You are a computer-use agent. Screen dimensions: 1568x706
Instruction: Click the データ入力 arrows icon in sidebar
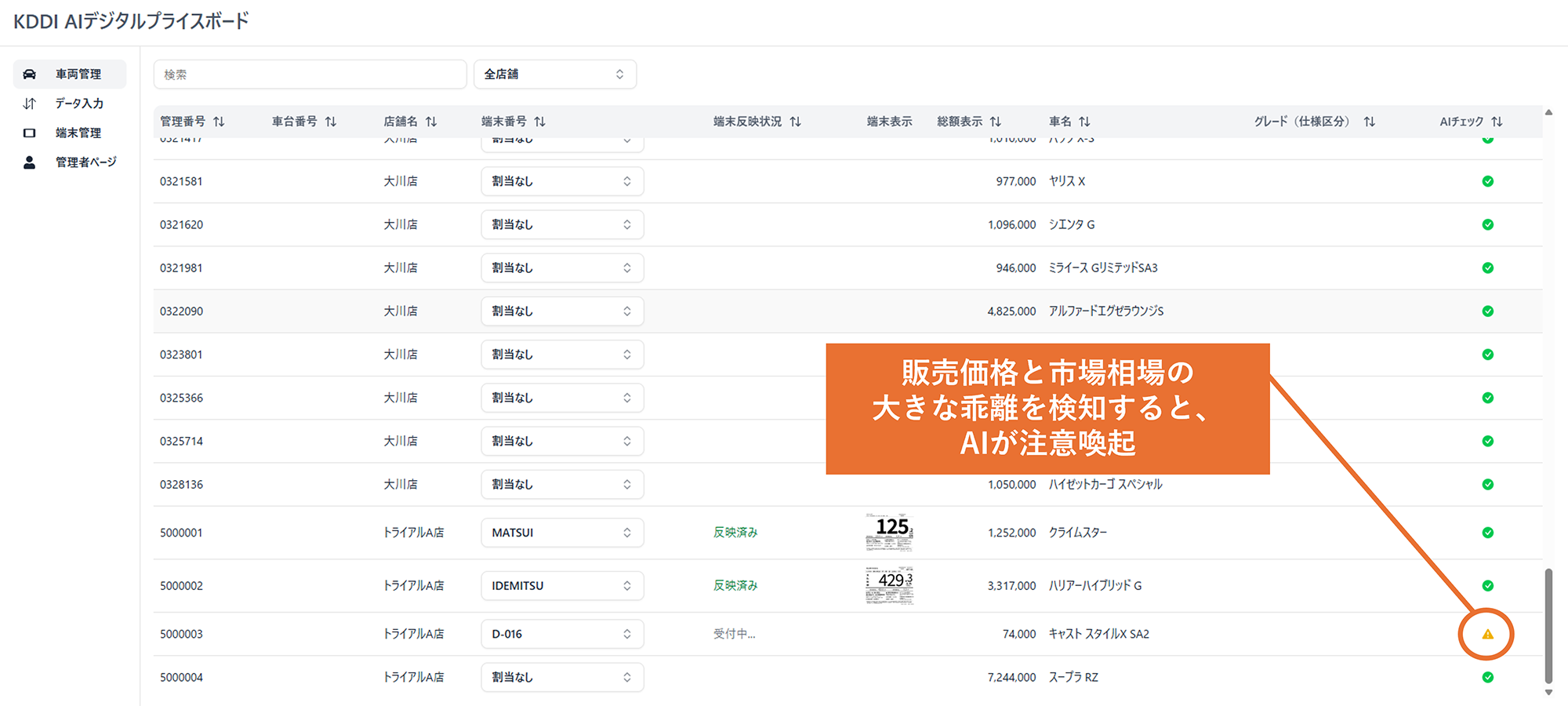pyautogui.click(x=29, y=104)
